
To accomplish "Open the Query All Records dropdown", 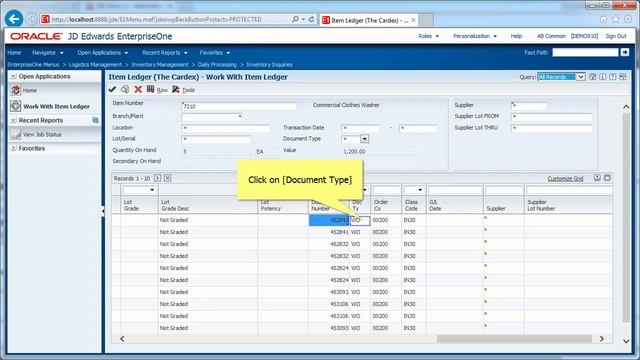I will tap(580, 77).
